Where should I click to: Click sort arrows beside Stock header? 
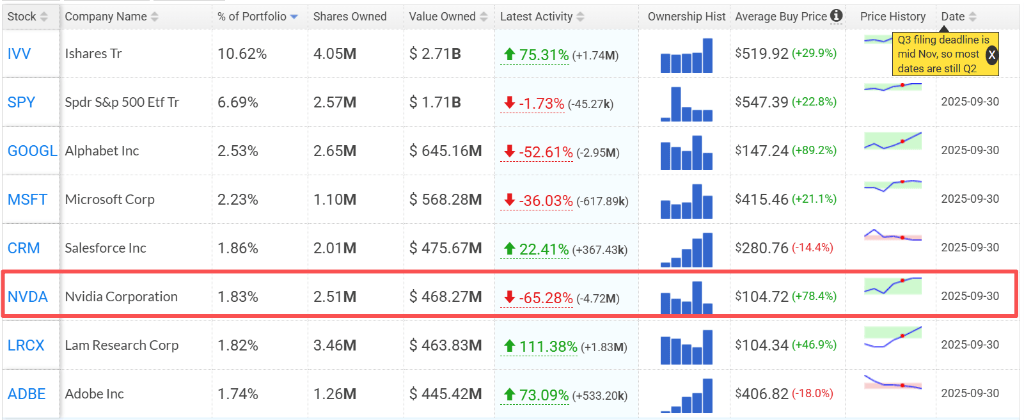46,17
